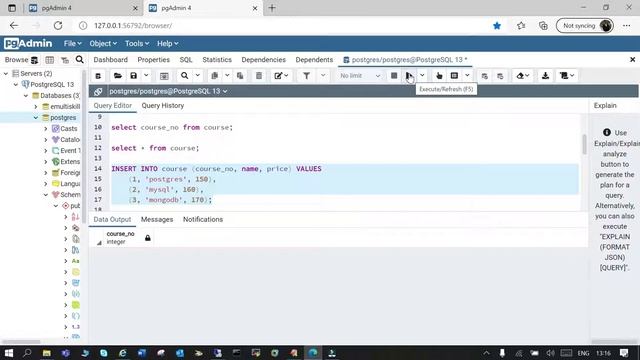Click the connection status icon
640x360 pixels.
point(98,91)
